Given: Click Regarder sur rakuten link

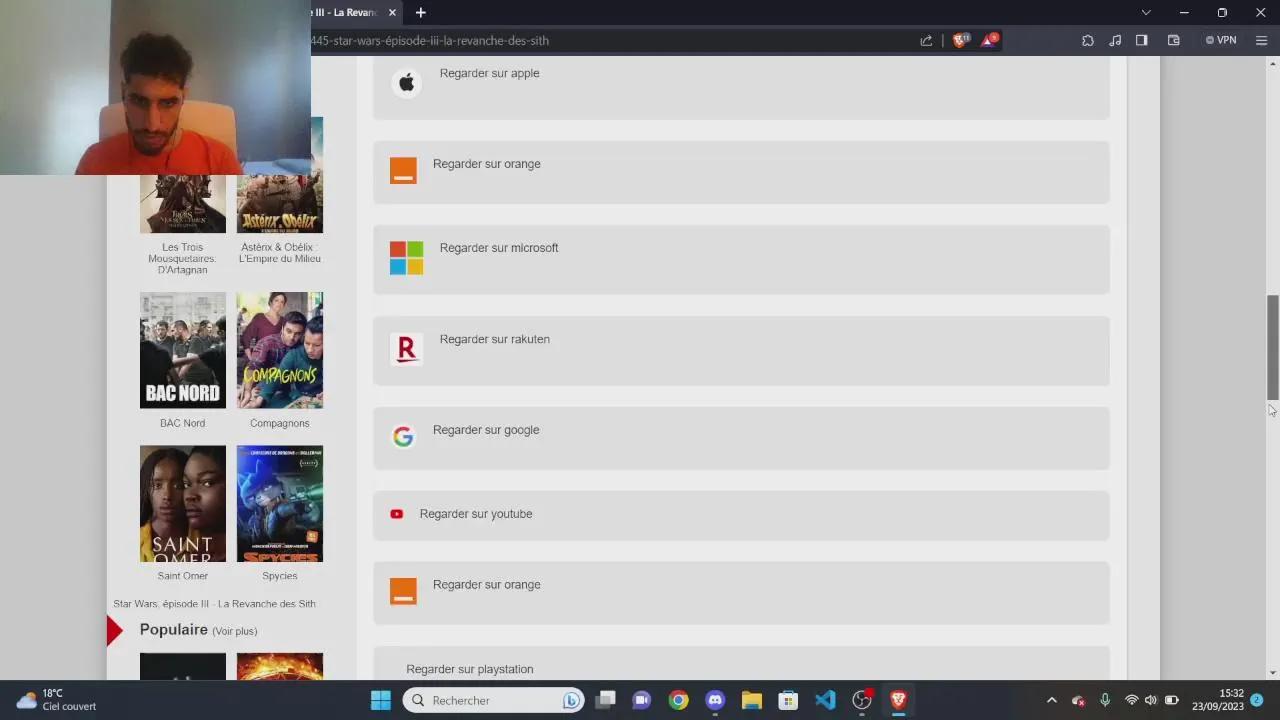Looking at the screenshot, I should [x=494, y=339].
